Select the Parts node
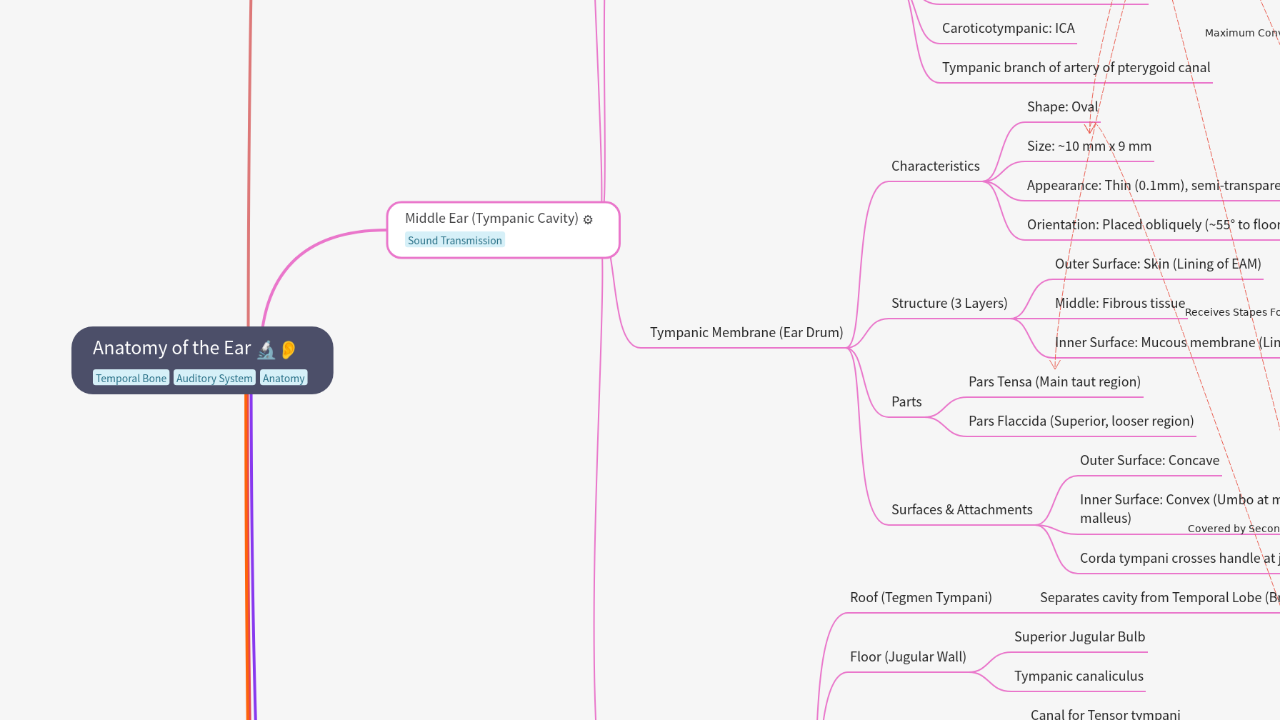Screen dimensions: 1280x720 pos(906,401)
